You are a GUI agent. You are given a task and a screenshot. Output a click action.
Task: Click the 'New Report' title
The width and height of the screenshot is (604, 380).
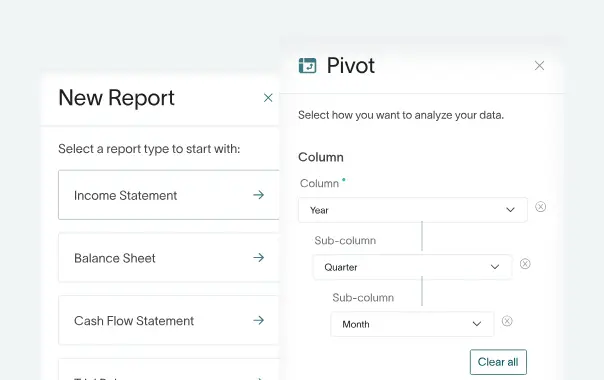(x=116, y=98)
